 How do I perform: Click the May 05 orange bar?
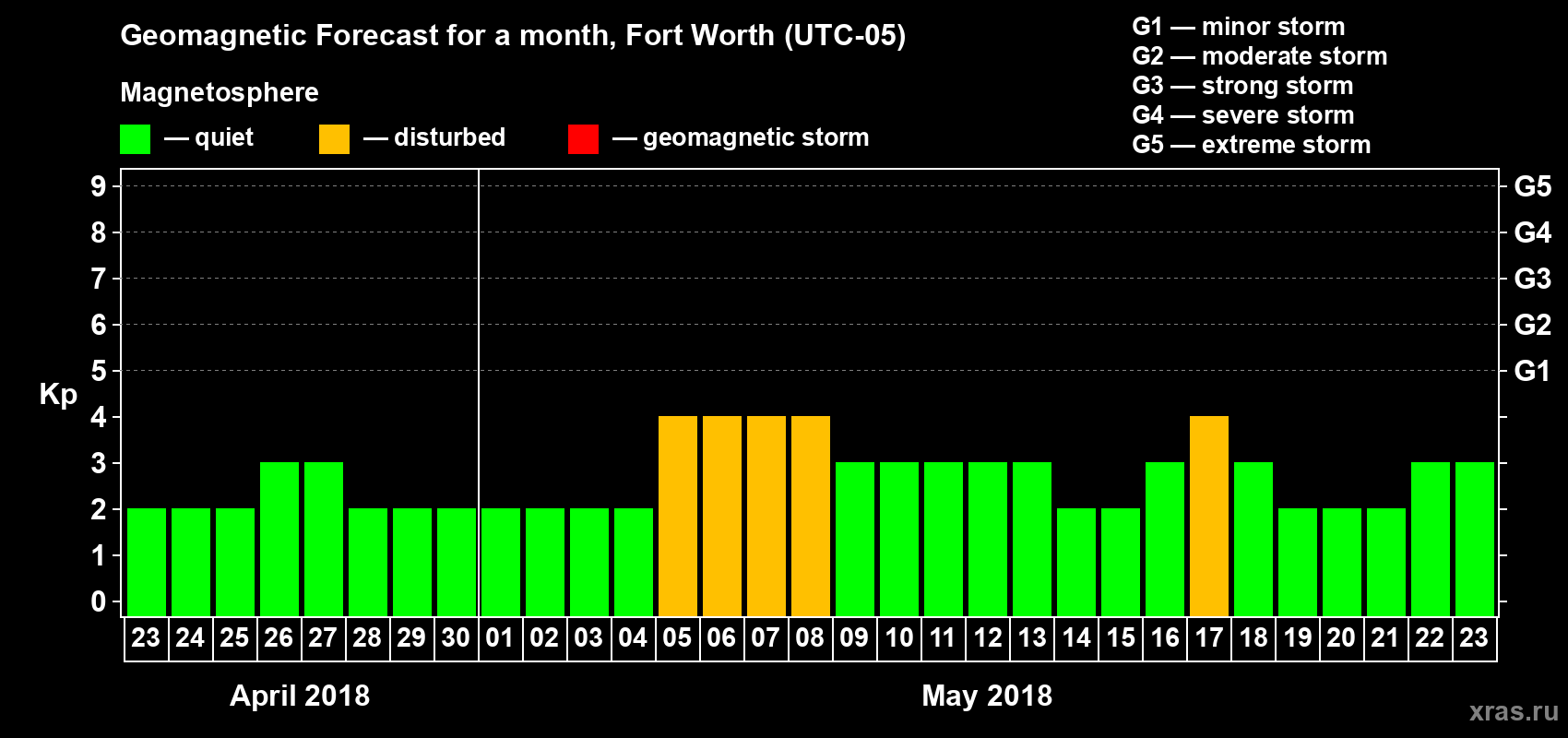[678, 516]
